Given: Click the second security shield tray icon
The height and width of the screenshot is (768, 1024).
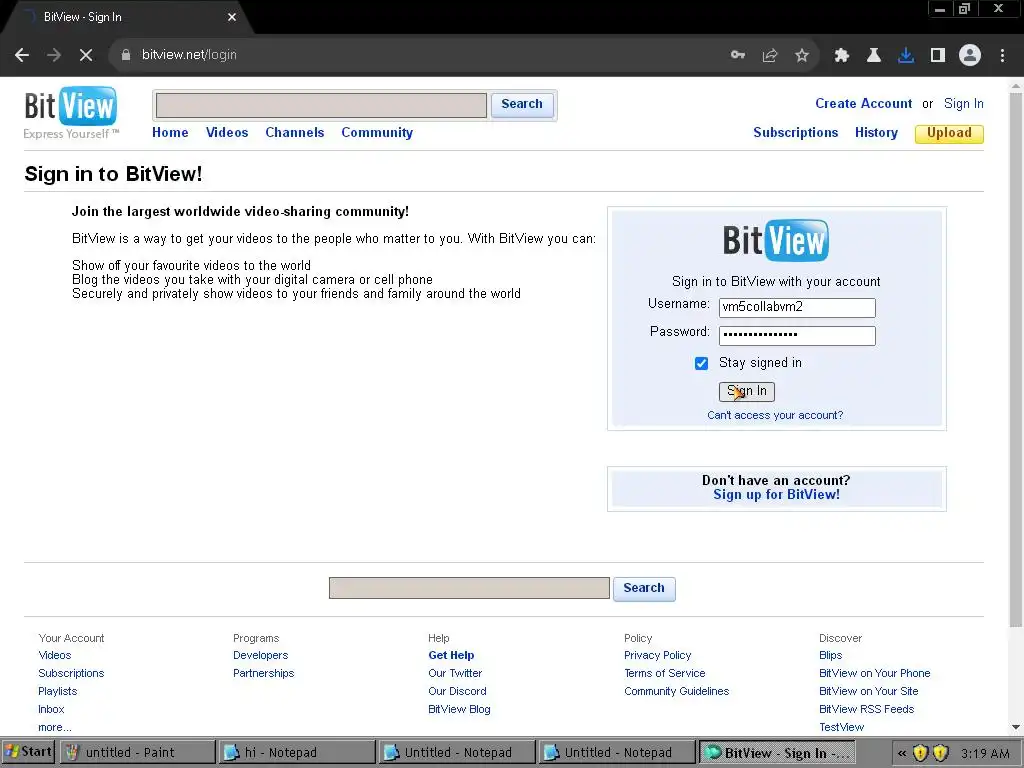Looking at the screenshot, I should pyautogui.click(x=940, y=753).
